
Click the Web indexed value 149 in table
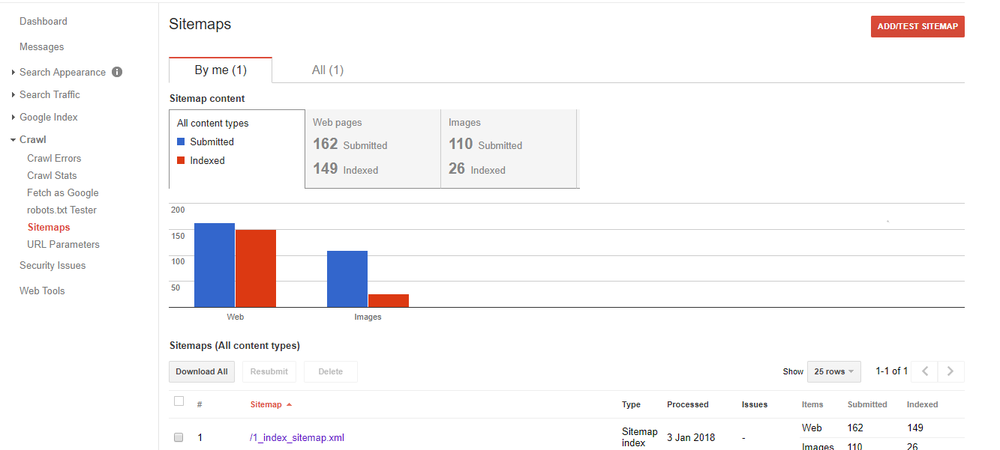click(x=915, y=428)
